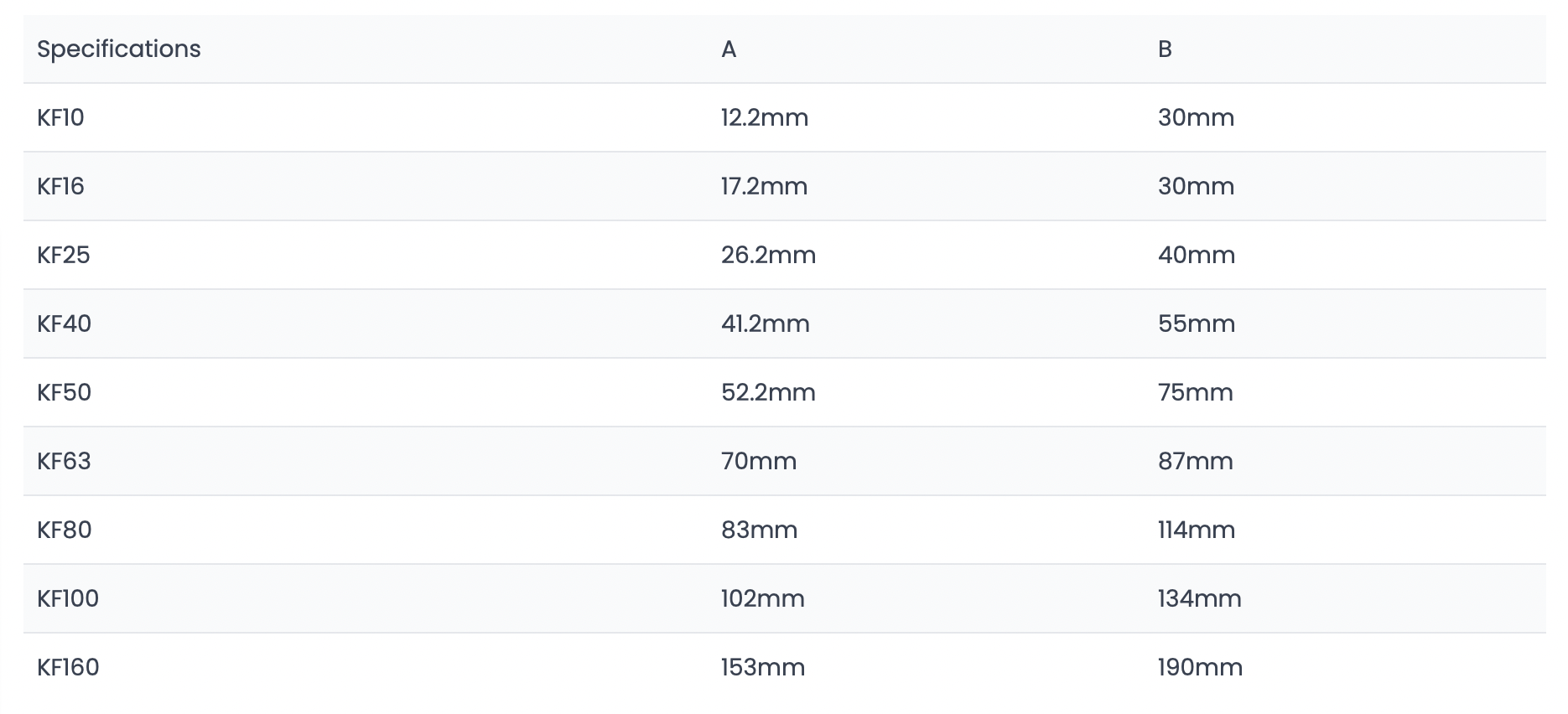Select the 26.2mm dimension cell
This screenshot has width=1568, height=714.
click(x=768, y=255)
